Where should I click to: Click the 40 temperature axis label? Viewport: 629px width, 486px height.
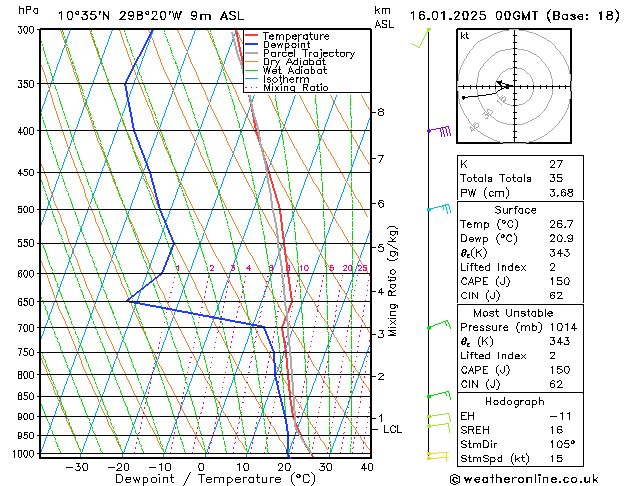pos(367,467)
